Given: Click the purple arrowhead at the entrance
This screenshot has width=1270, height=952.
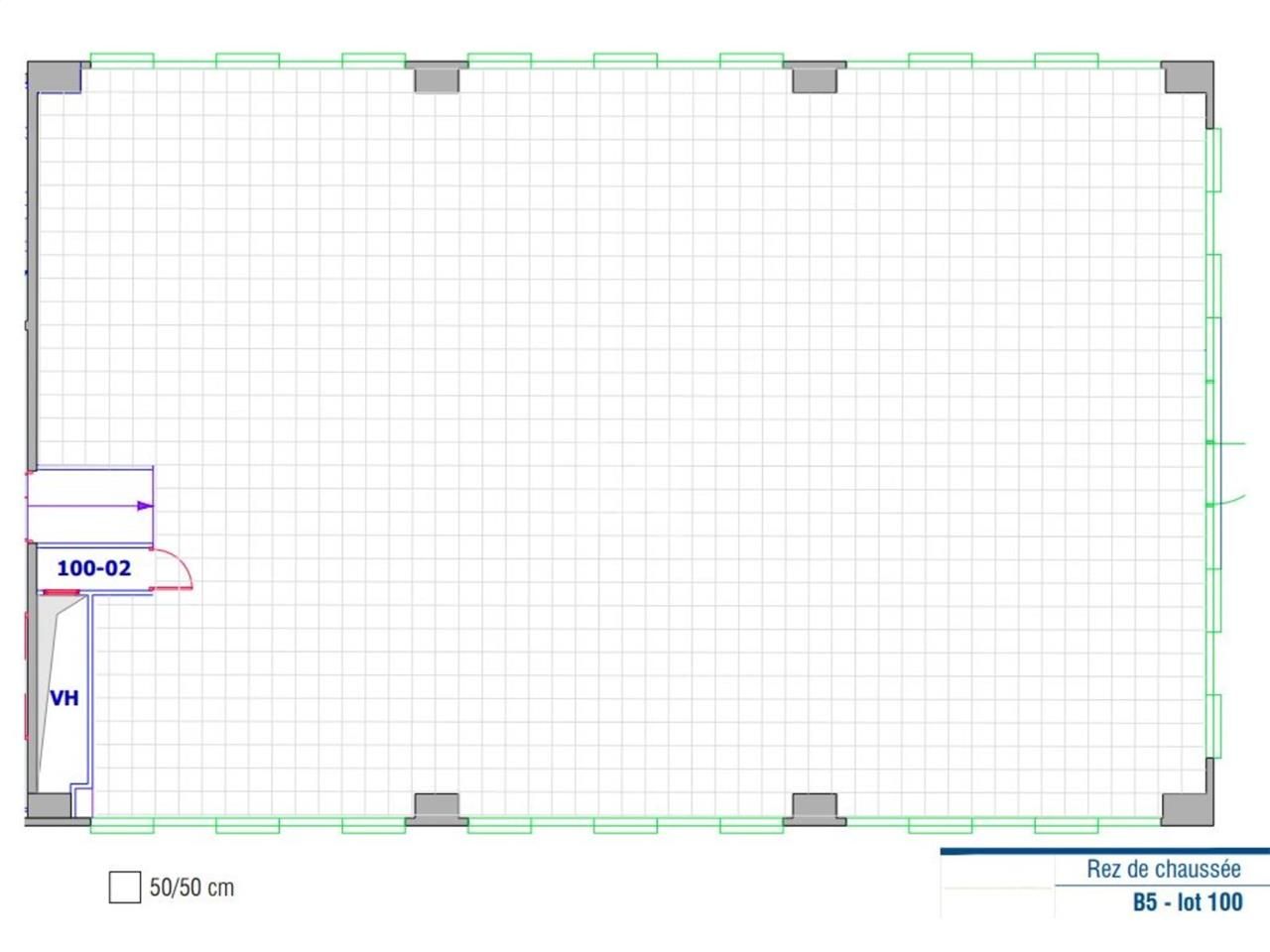Looking at the screenshot, I should click(x=145, y=506).
